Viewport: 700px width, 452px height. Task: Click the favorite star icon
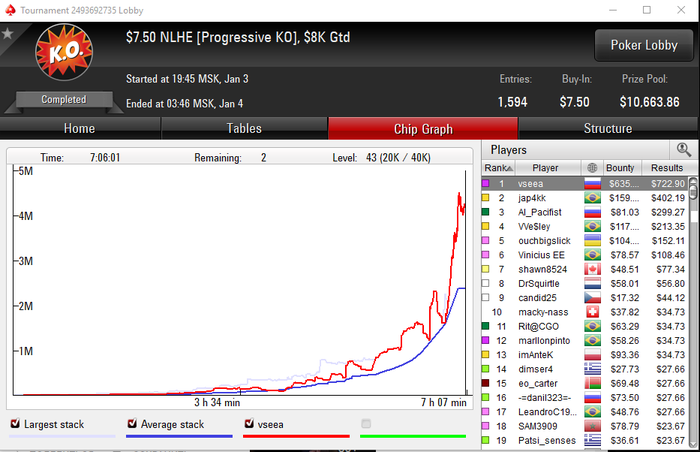(x=7, y=33)
